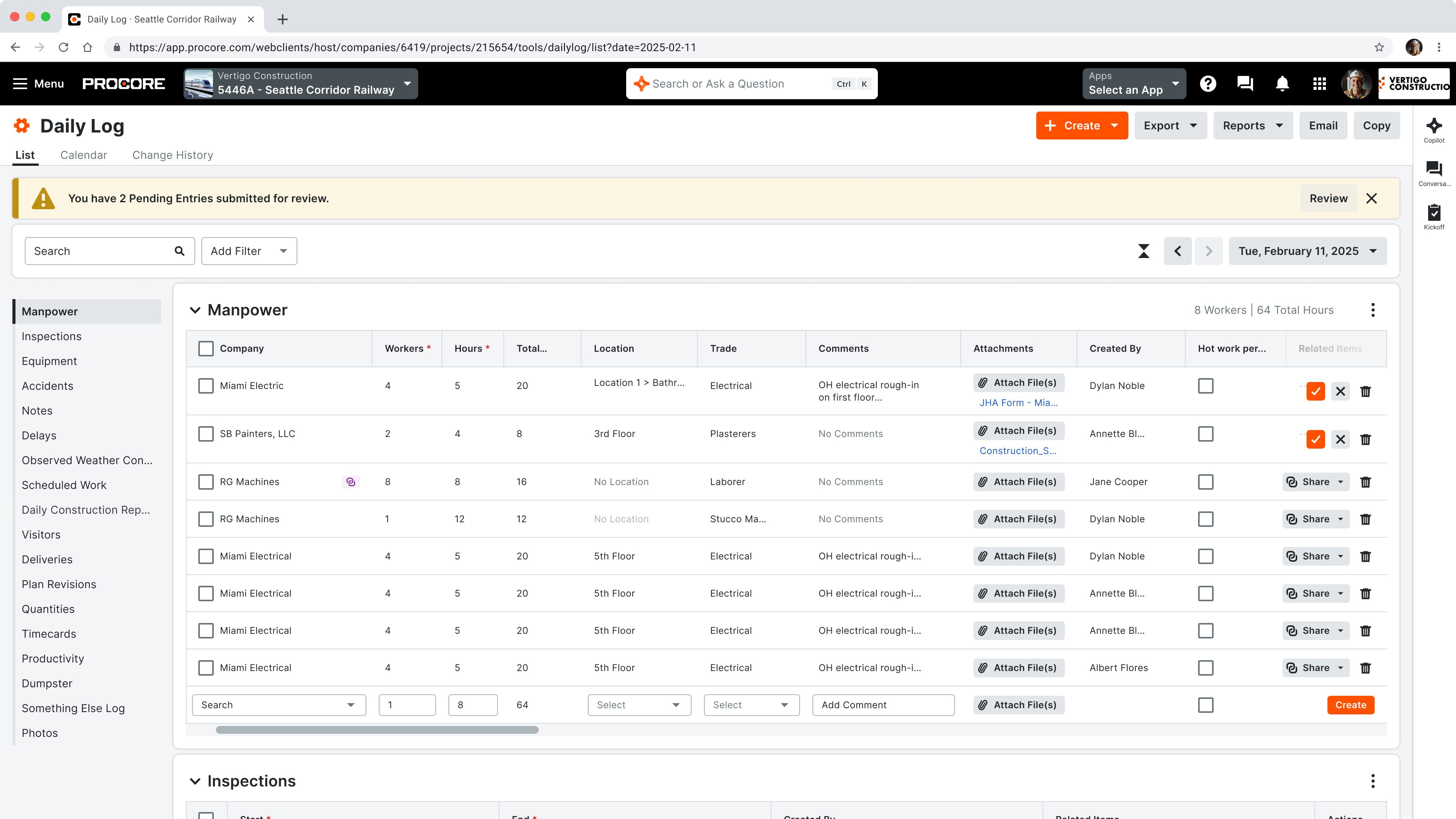Open the apps grid icon
1456x819 pixels.
tap(1319, 84)
